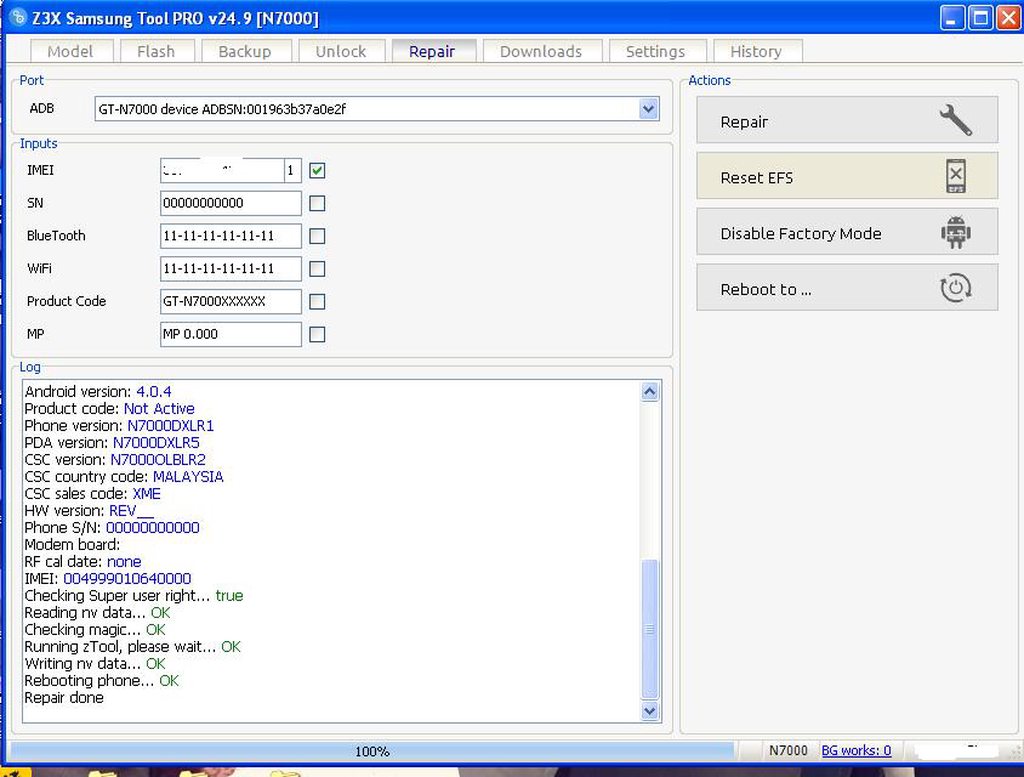Screen dimensions: 1024x777
Task: Click the Android robot Factory Mode icon
Action: point(955,233)
